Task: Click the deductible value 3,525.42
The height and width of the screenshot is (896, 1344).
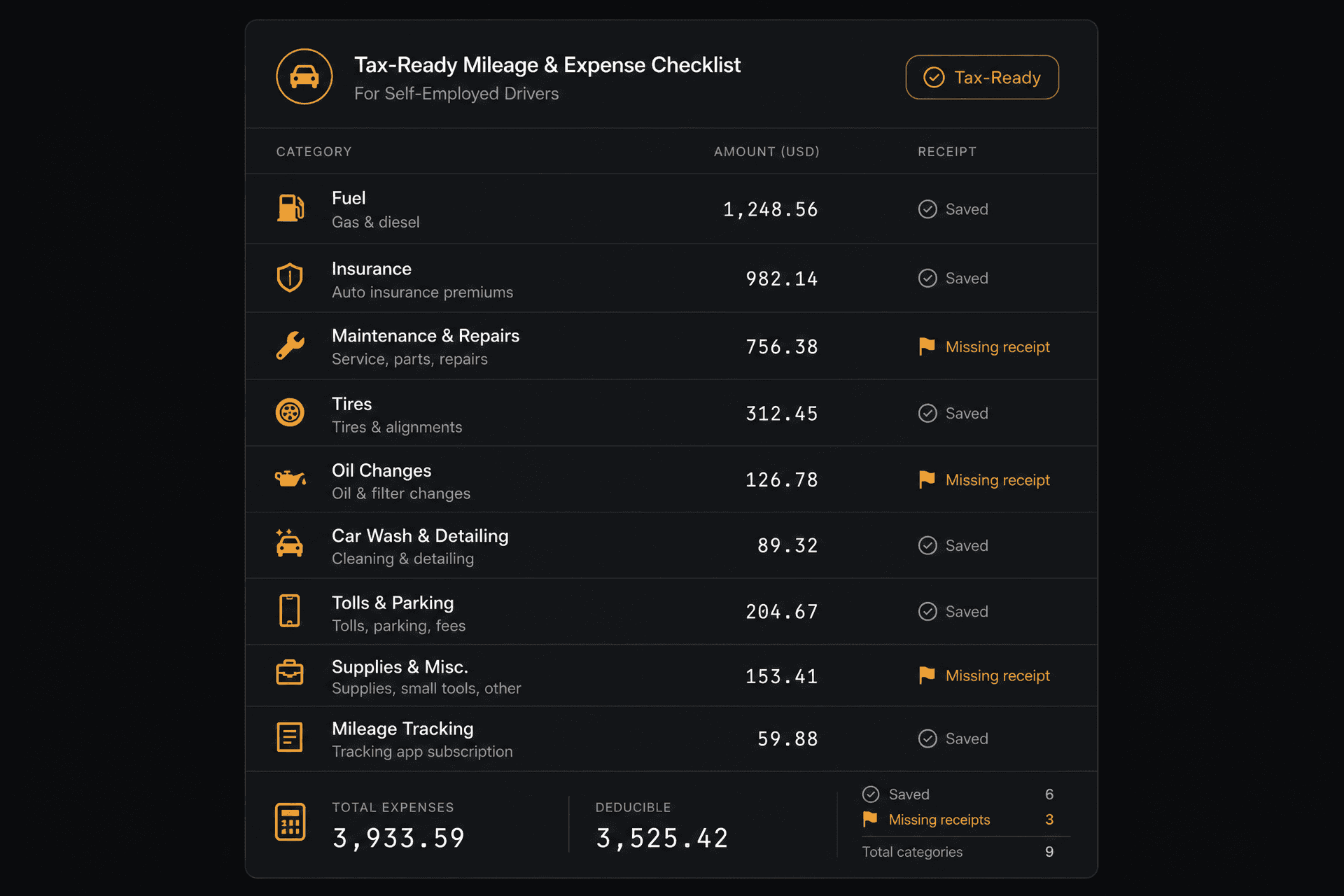Action: [x=662, y=838]
